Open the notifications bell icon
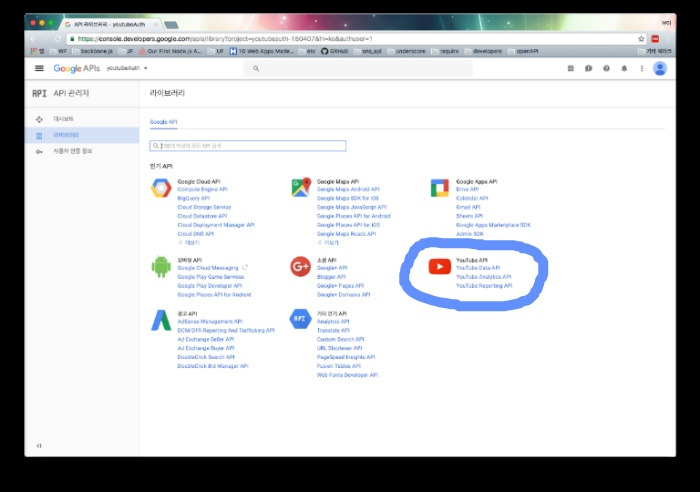Screen dimensions: 700x492 [624, 68]
